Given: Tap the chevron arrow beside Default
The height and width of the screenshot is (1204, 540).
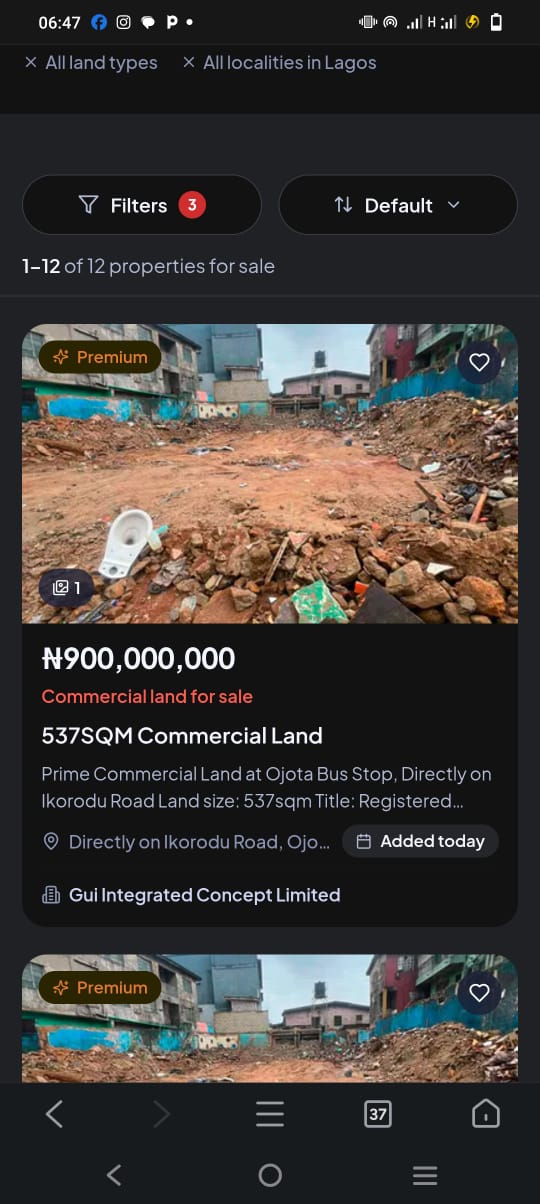Looking at the screenshot, I should [x=453, y=205].
